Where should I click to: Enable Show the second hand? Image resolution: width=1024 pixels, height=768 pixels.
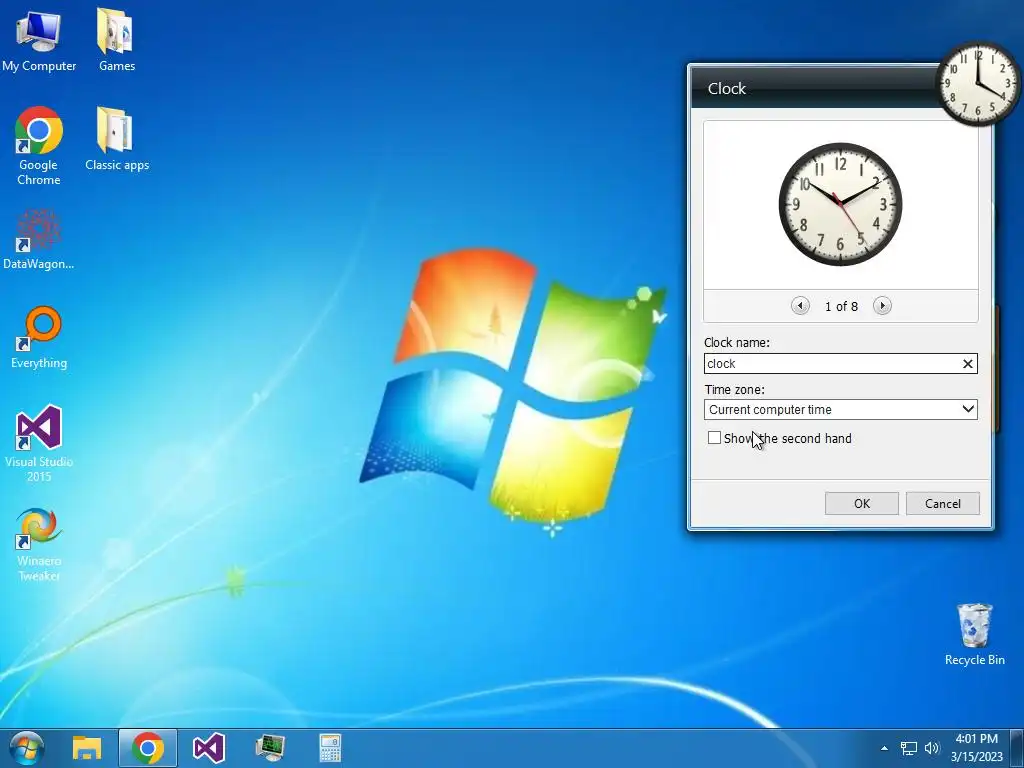coord(714,438)
